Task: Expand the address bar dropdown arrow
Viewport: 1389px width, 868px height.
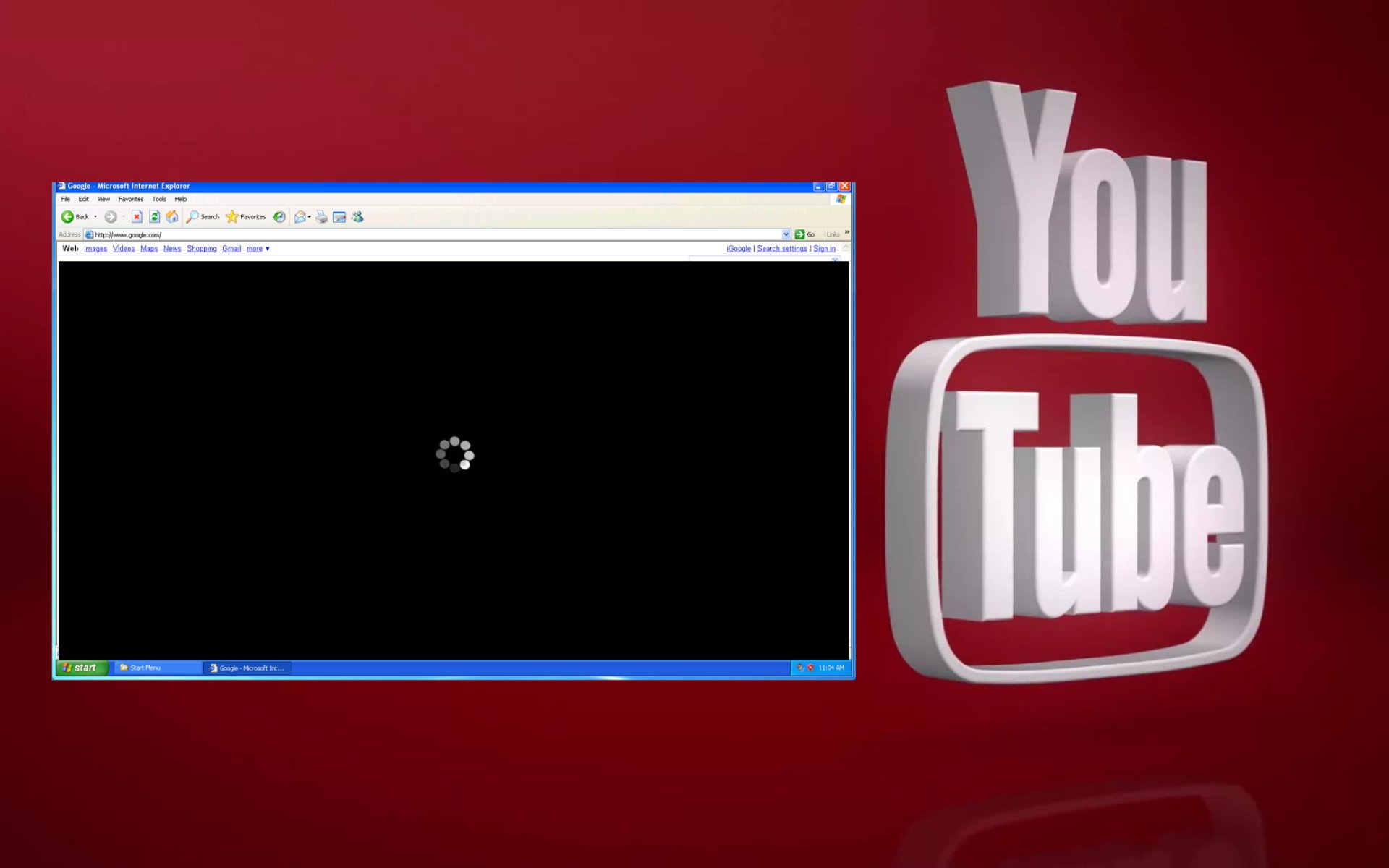Action: tap(786, 234)
